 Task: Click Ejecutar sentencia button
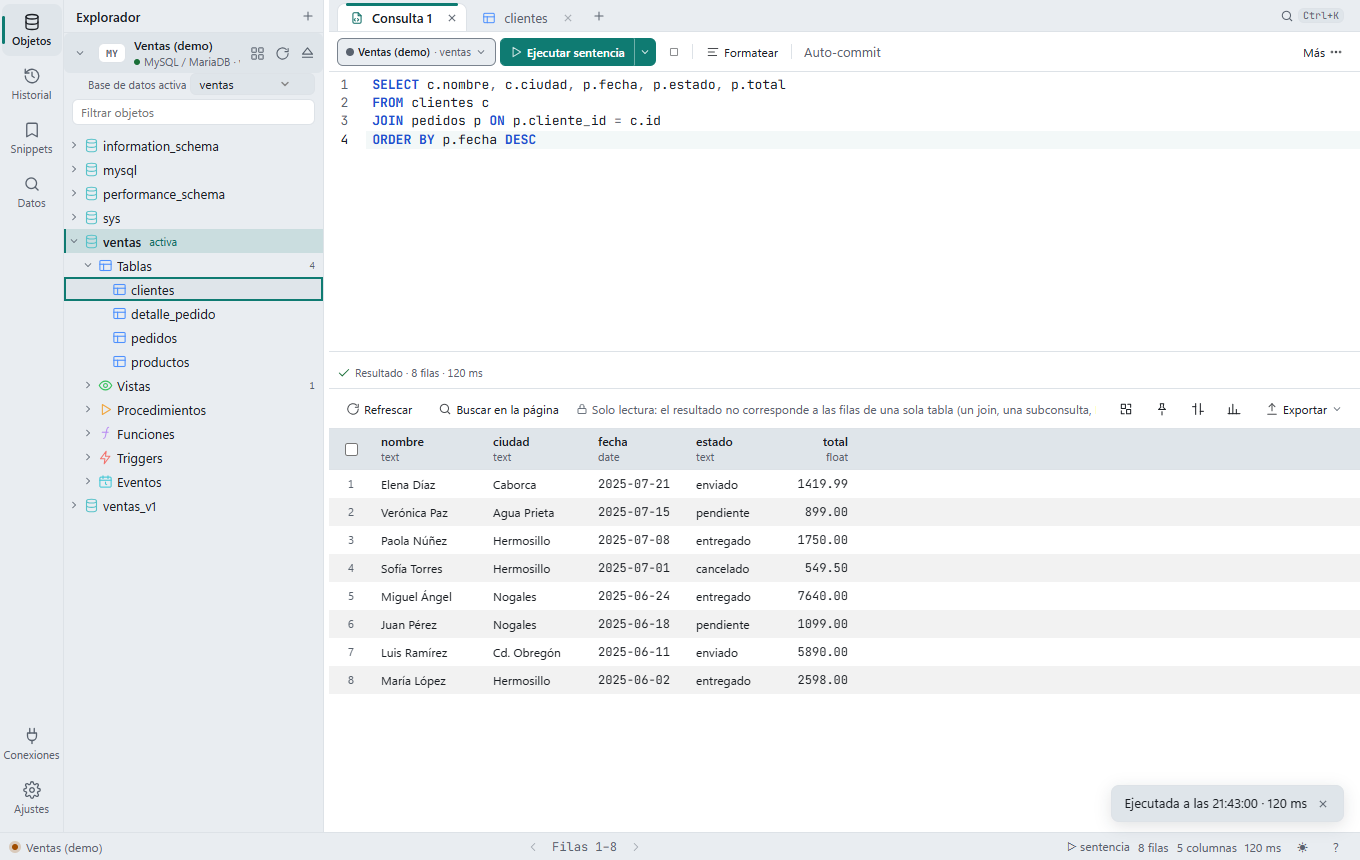coord(567,52)
